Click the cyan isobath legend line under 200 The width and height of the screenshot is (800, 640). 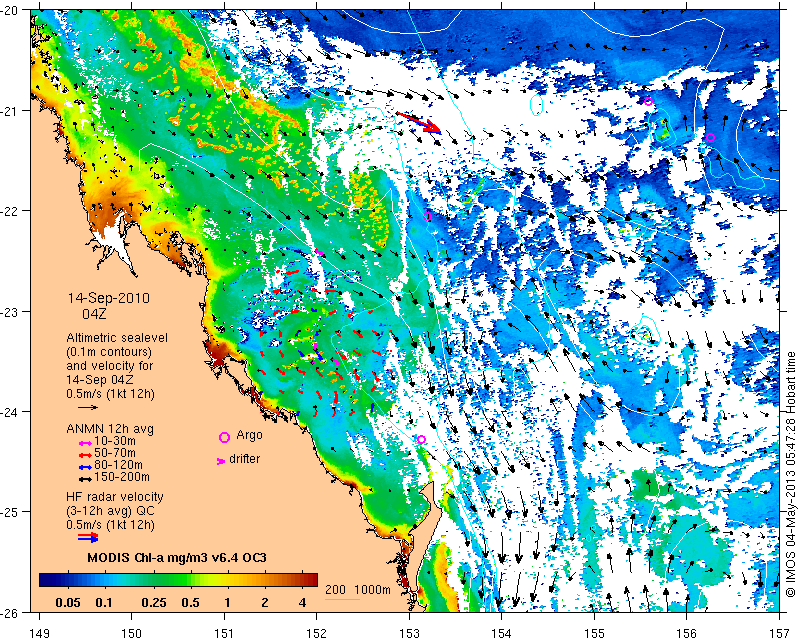[341, 599]
